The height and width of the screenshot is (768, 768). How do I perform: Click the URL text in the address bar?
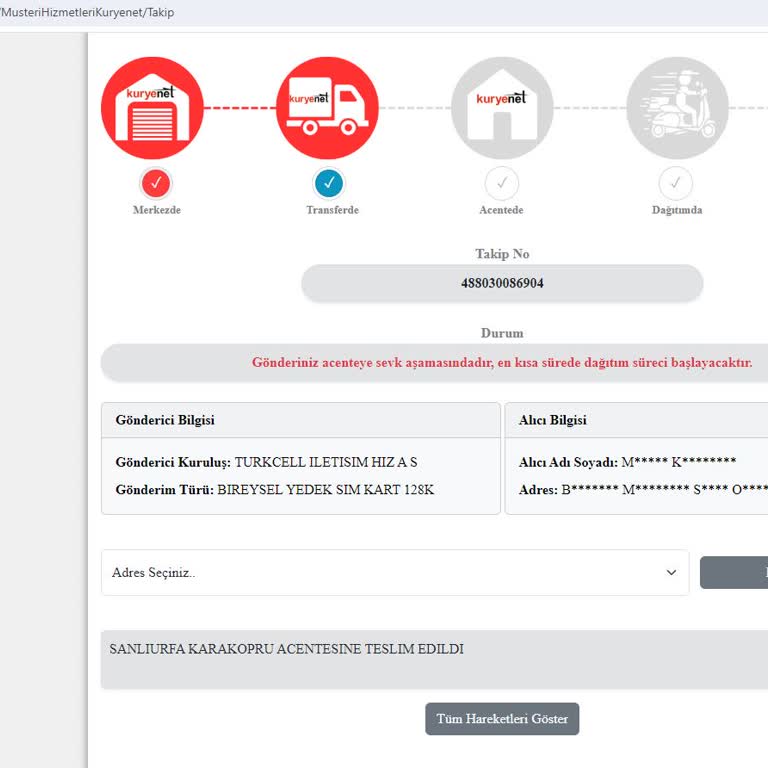88,12
